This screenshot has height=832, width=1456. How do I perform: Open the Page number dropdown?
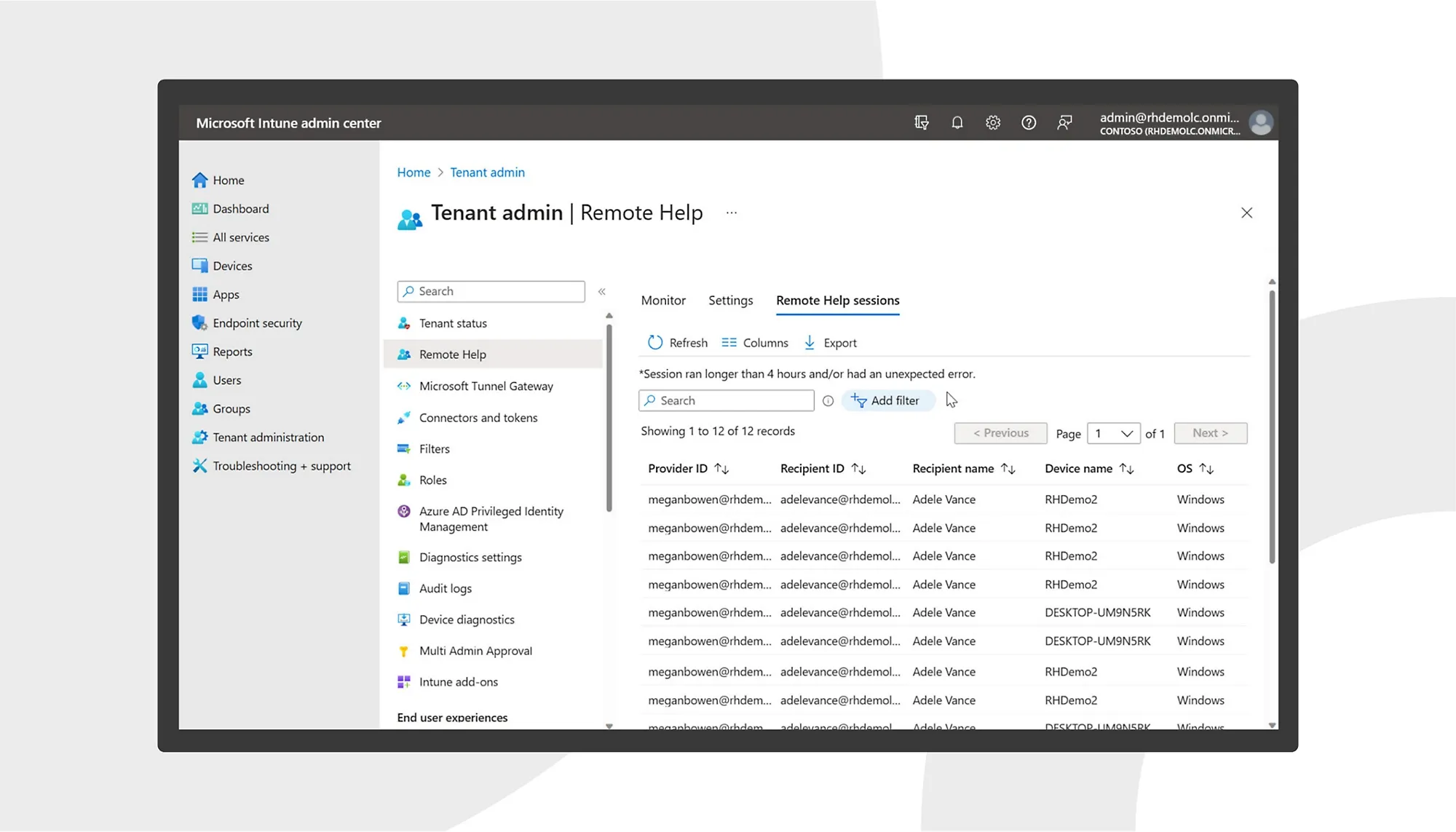click(1113, 433)
